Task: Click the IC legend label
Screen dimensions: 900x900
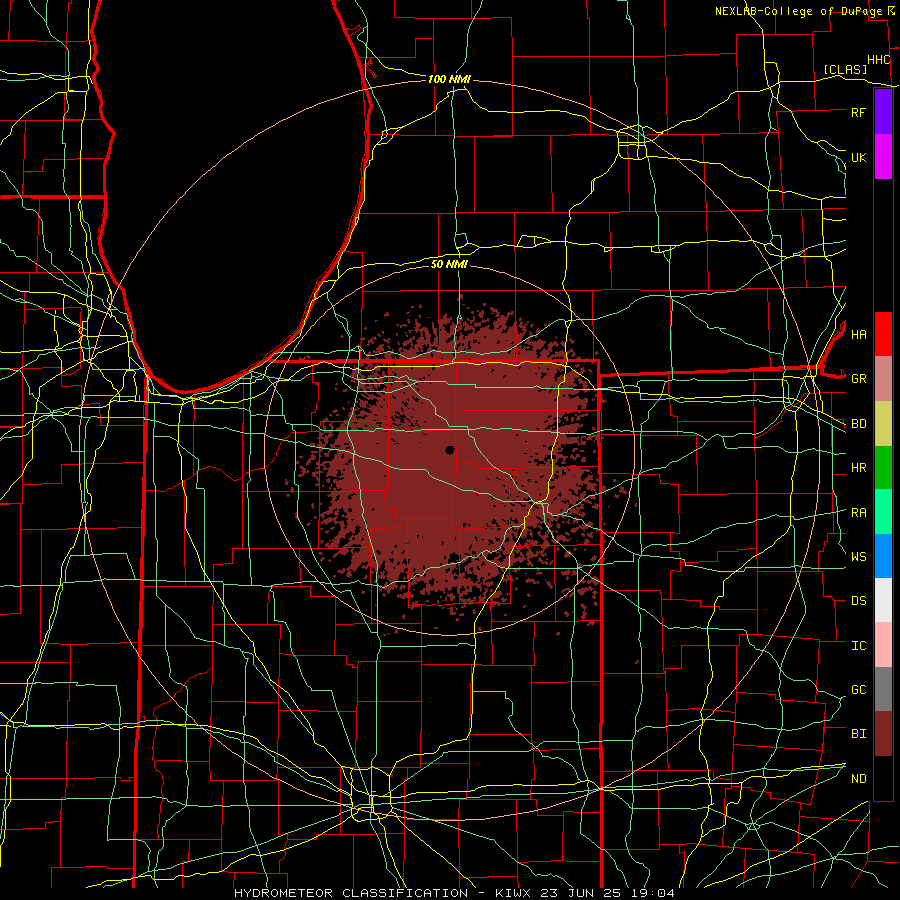Action: pos(858,646)
